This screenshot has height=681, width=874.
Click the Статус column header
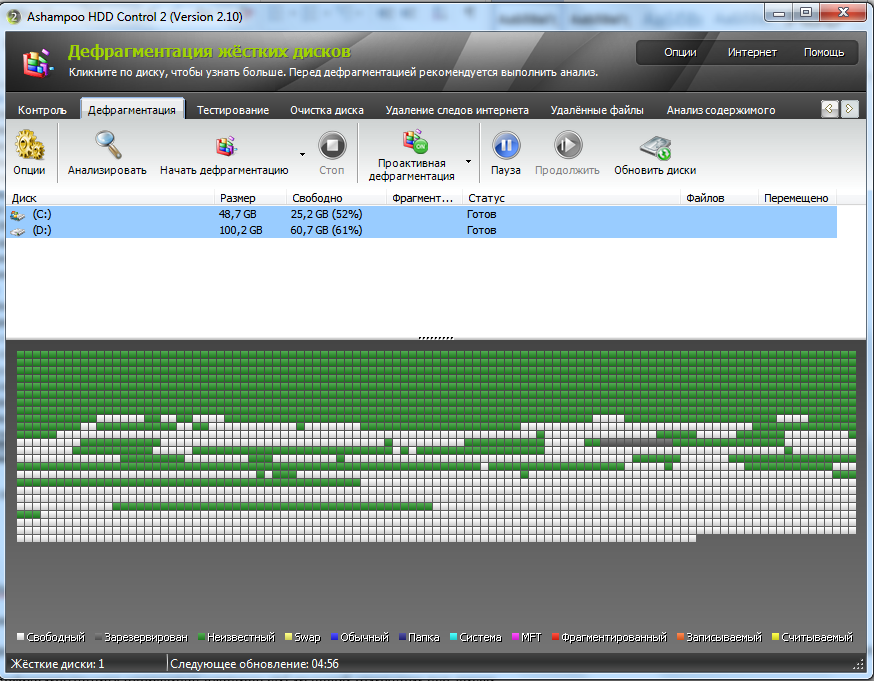click(572, 198)
